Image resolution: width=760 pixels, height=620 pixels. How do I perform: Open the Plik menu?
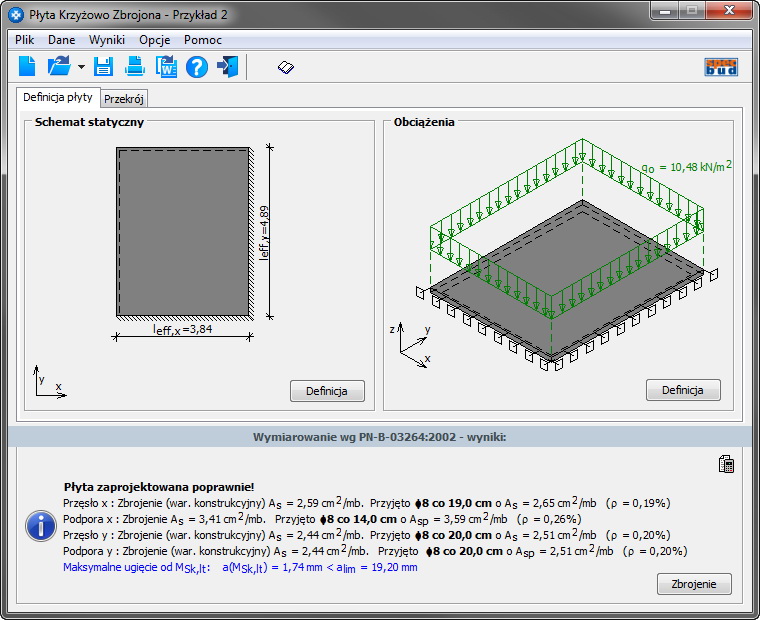25,40
